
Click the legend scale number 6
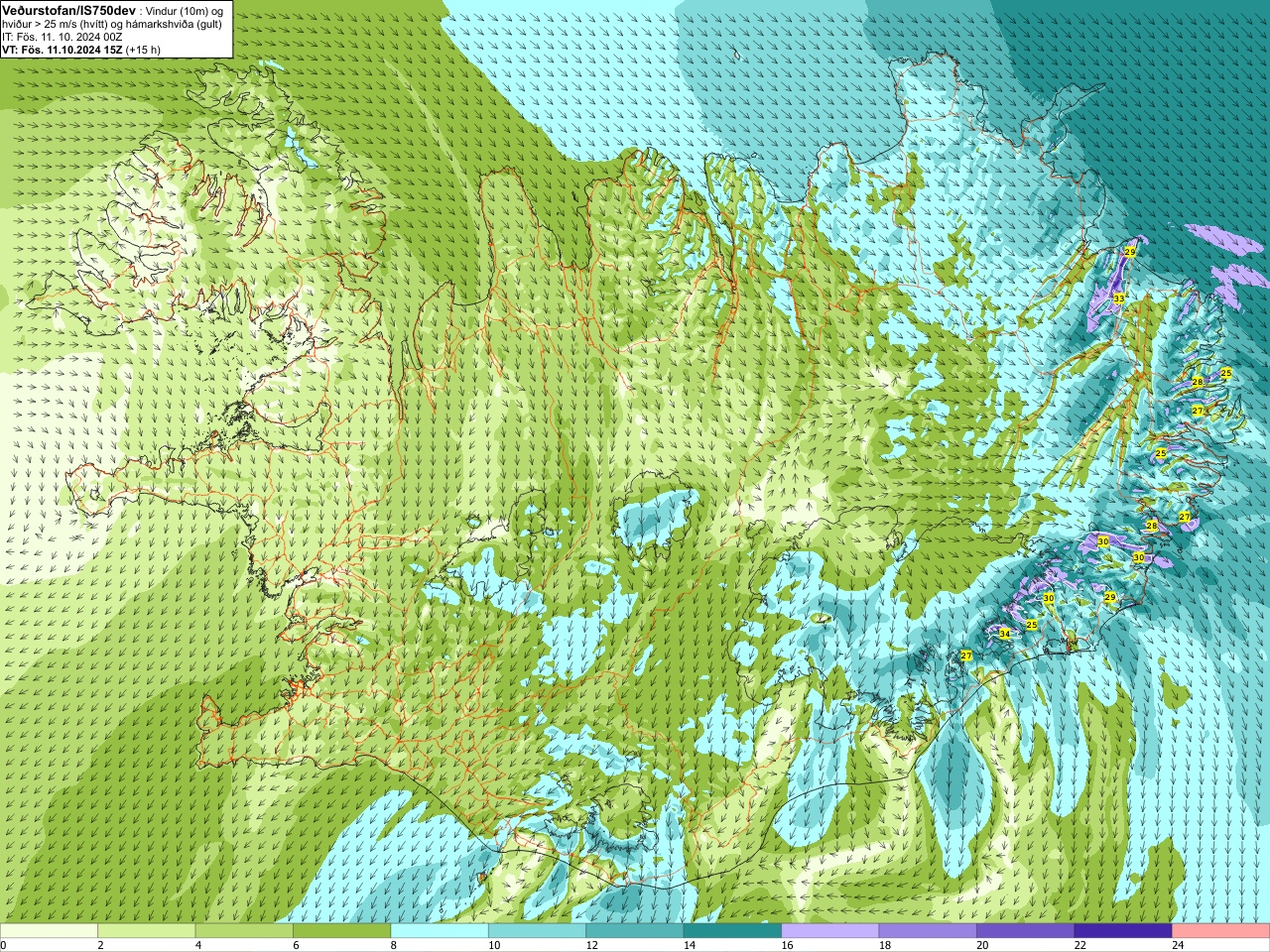tap(296, 945)
